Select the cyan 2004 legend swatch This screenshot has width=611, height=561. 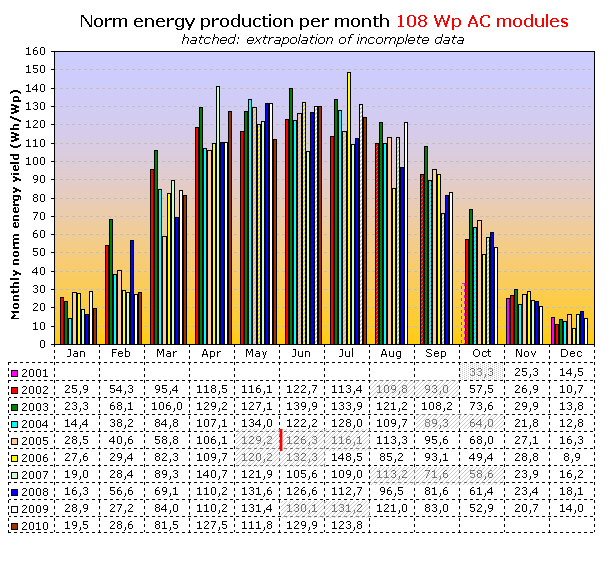pyautogui.click(x=13, y=423)
